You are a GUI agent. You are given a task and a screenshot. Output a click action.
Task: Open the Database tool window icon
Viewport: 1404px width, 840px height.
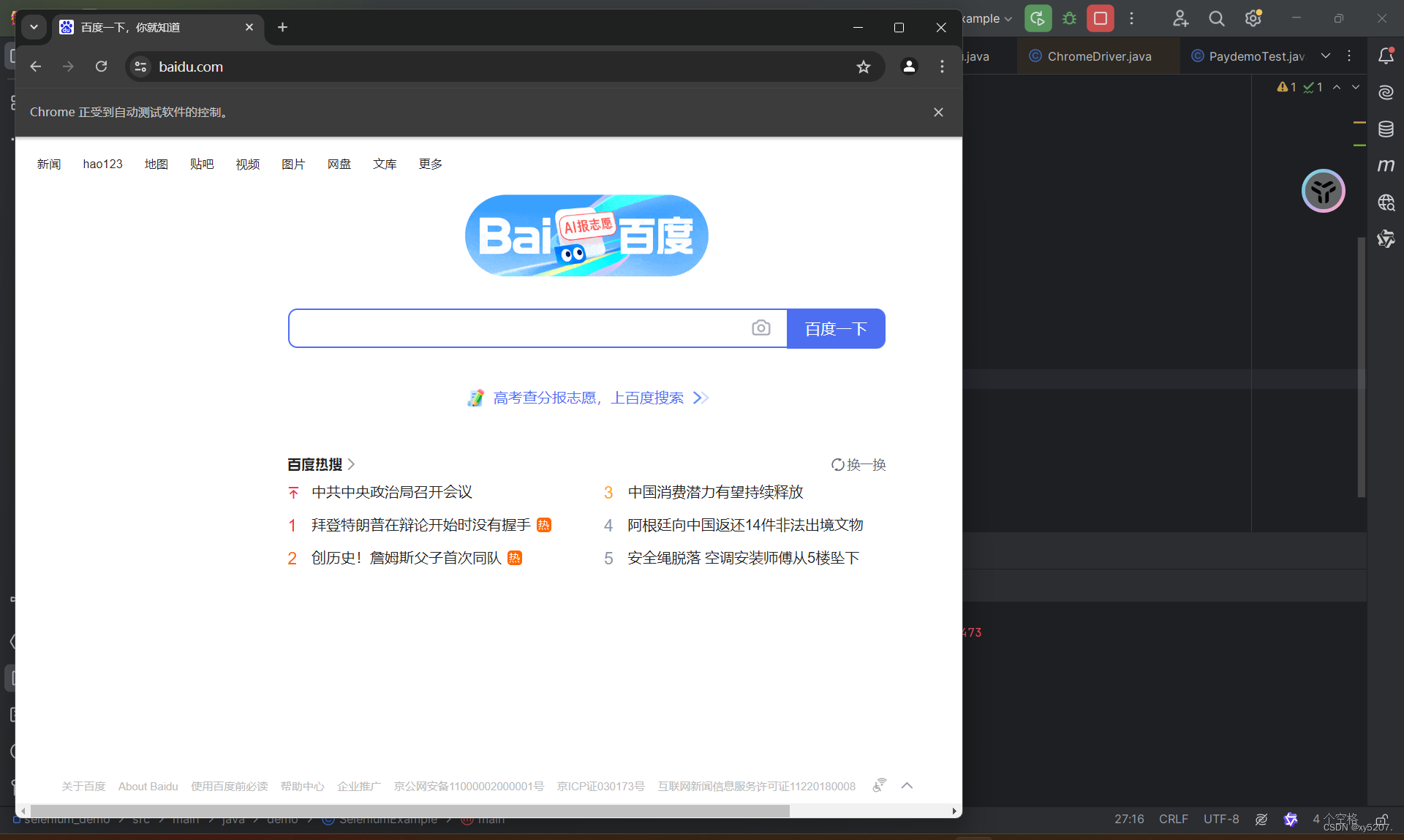pos(1386,129)
